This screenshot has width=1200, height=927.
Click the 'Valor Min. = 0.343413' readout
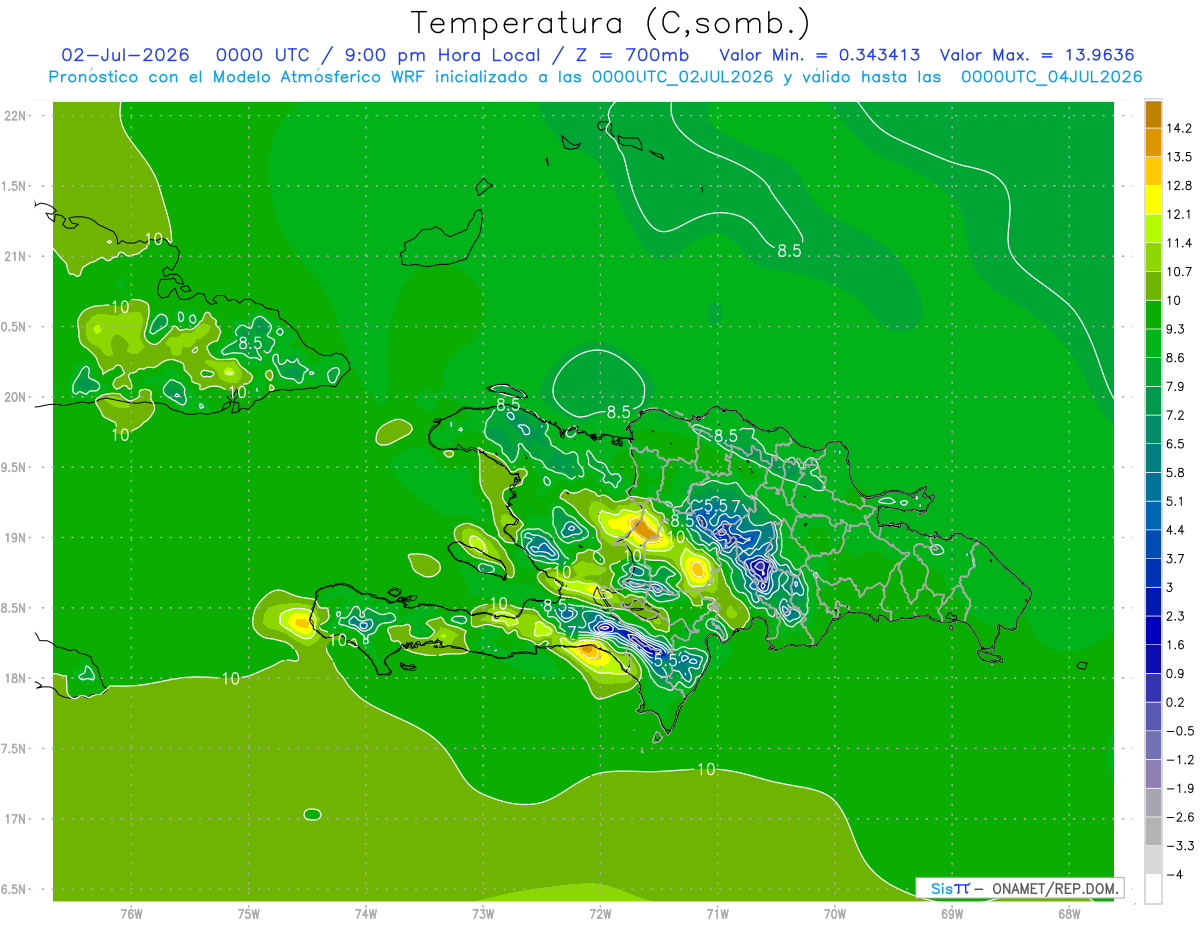click(819, 54)
